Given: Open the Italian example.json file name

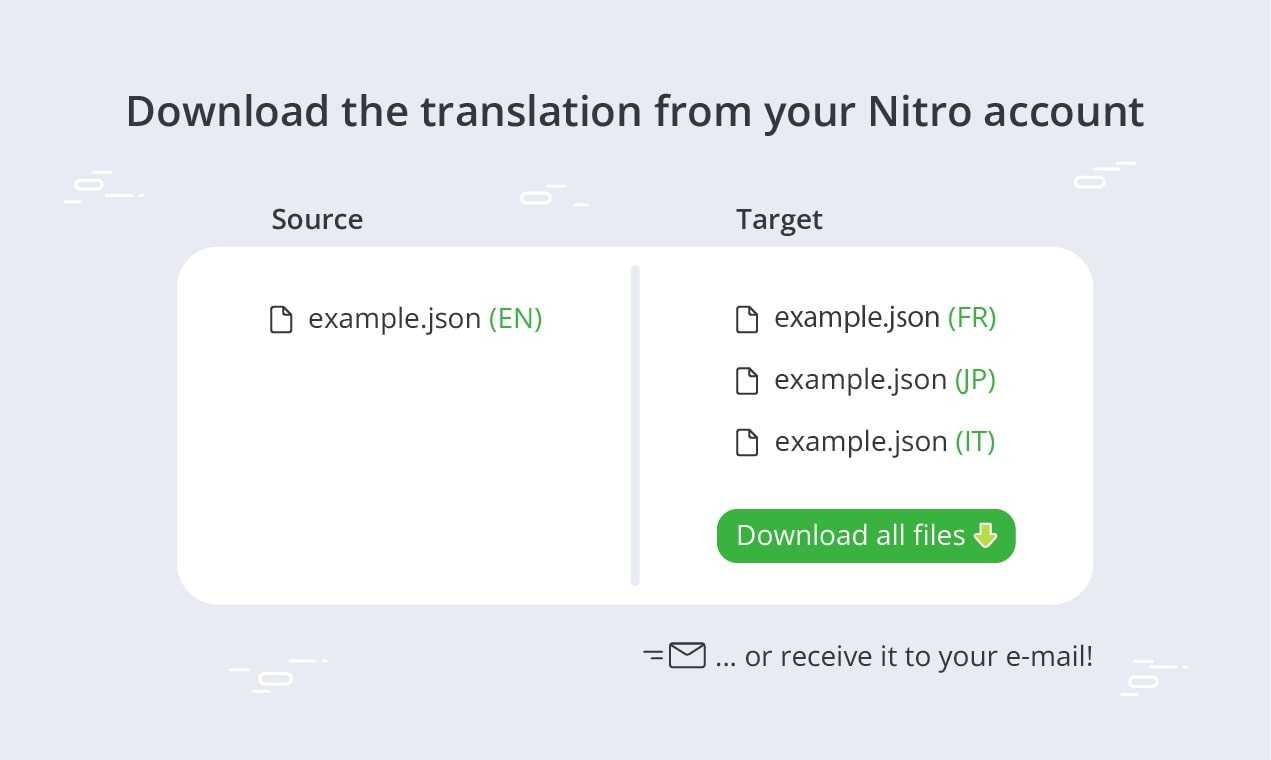Looking at the screenshot, I should (860, 442).
